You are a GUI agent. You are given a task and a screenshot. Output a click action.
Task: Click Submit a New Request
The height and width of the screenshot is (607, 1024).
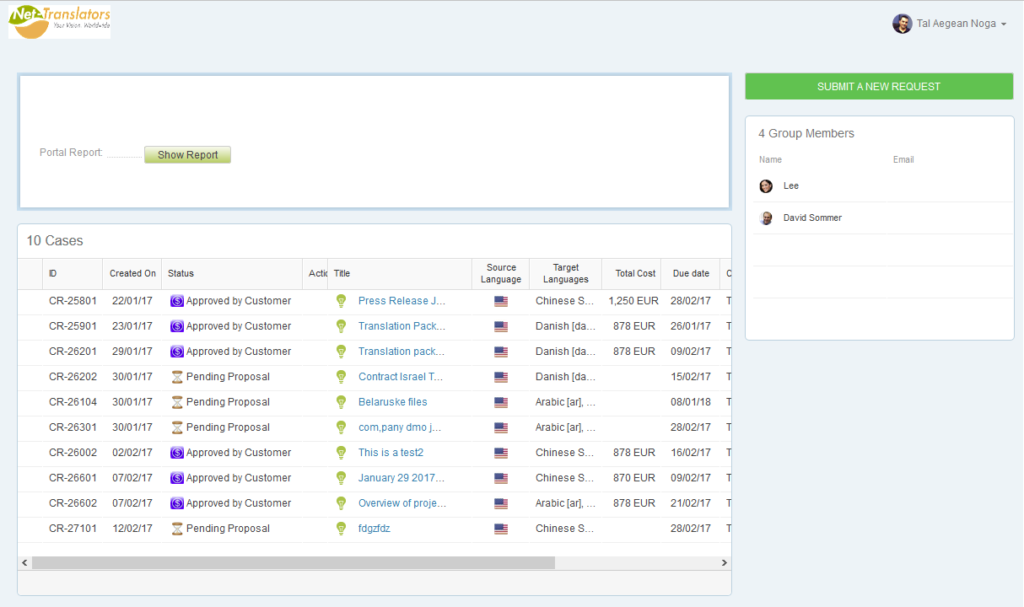click(x=879, y=86)
